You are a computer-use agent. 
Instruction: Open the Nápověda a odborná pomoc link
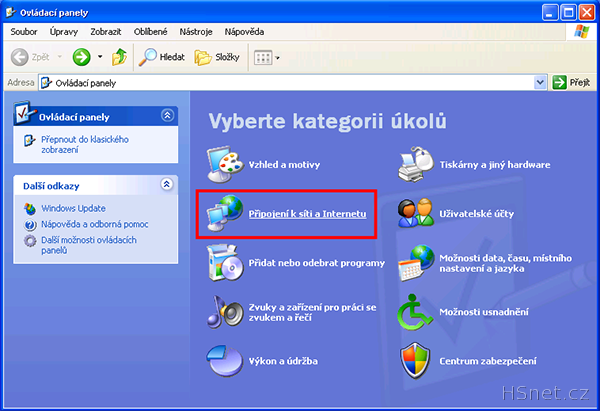pos(95,225)
